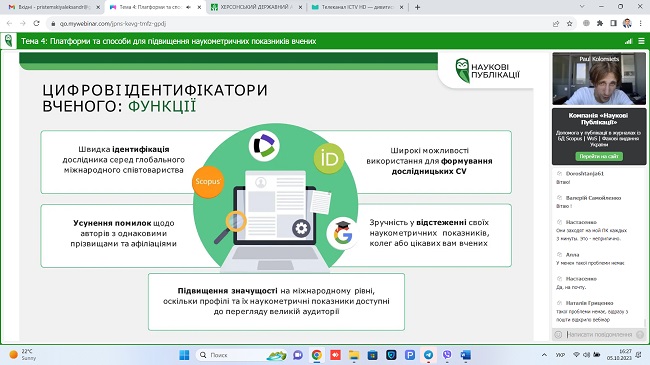Switch the УКР keyboard language

point(560,355)
